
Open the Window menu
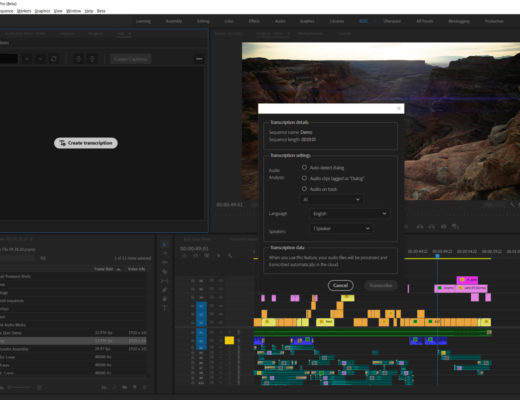pos(74,11)
